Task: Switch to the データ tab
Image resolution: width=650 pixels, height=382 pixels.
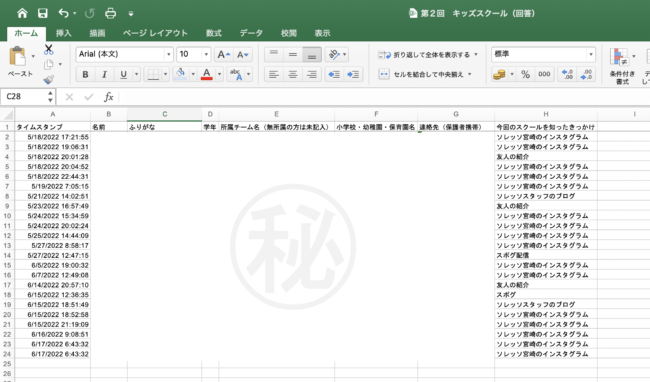Action: tap(251, 33)
